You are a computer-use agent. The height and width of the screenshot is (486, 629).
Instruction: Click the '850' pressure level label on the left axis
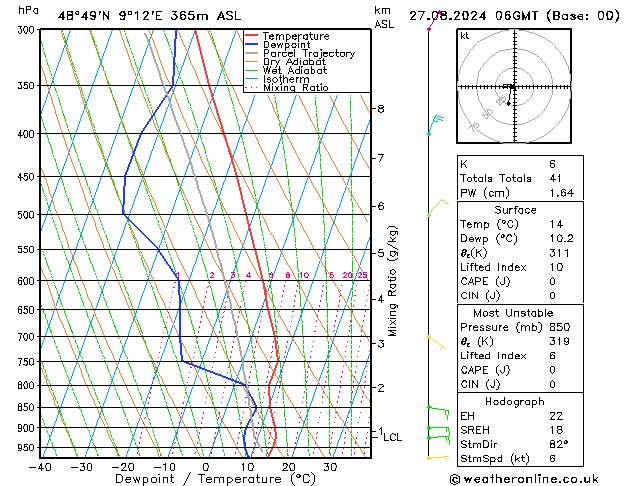coord(28,407)
